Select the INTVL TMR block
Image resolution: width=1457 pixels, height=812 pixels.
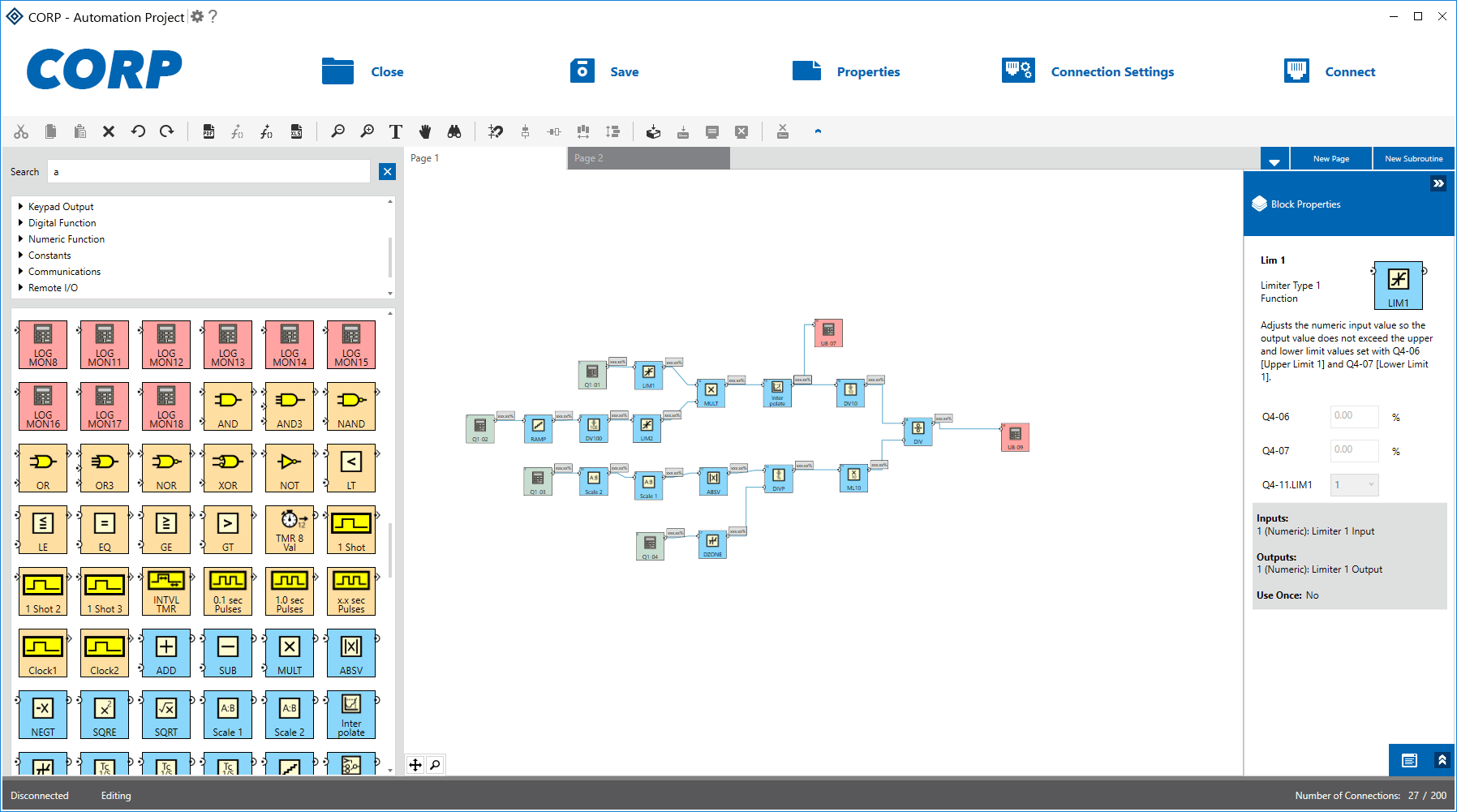166,591
